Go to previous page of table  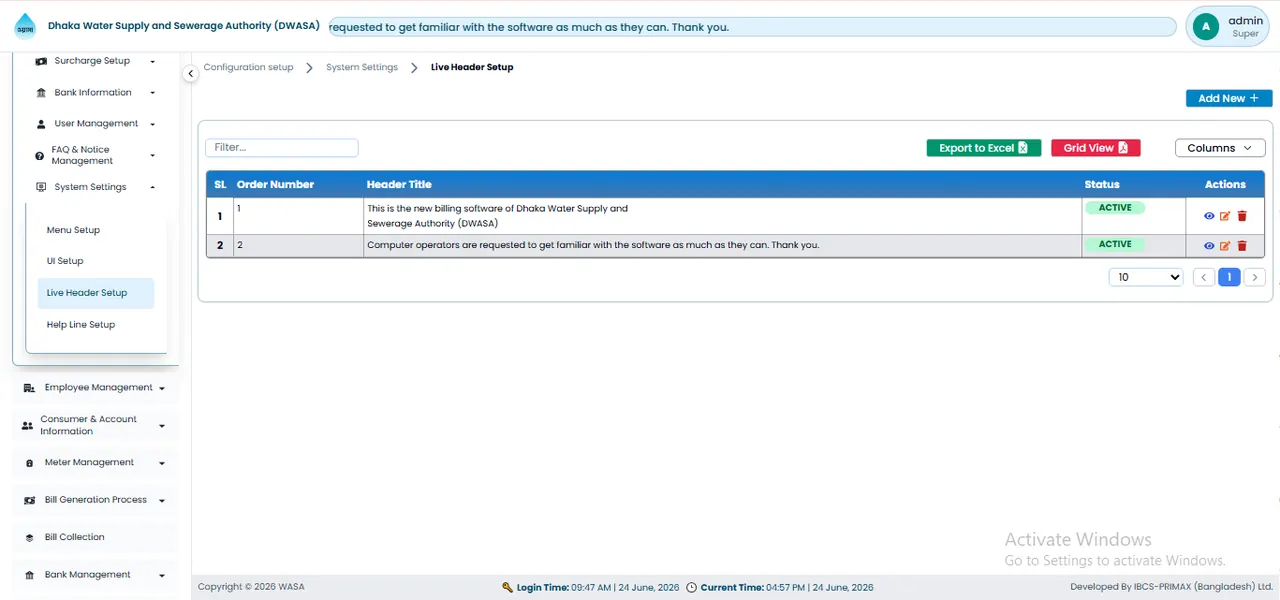pyautogui.click(x=1204, y=277)
